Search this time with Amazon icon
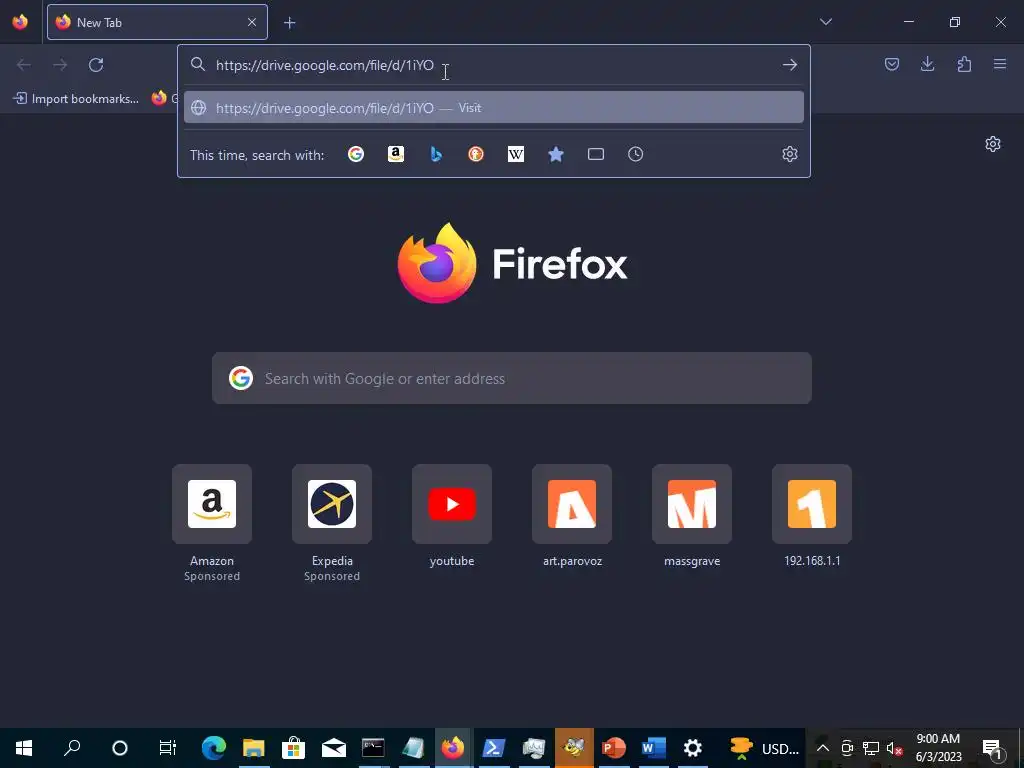 click(396, 154)
